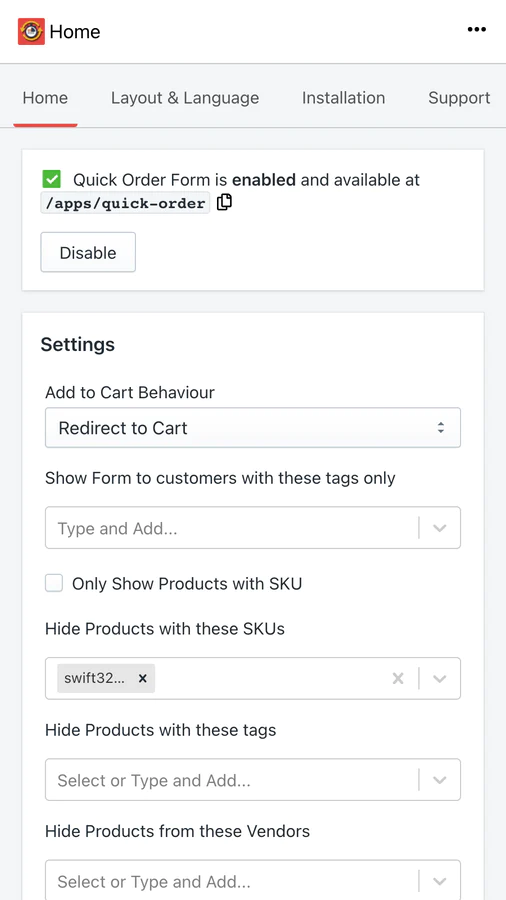Viewport: 506px width, 900px height.
Task: Expand the customer tags dropdown chevron
Action: pyautogui.click(x=439, y=528)
